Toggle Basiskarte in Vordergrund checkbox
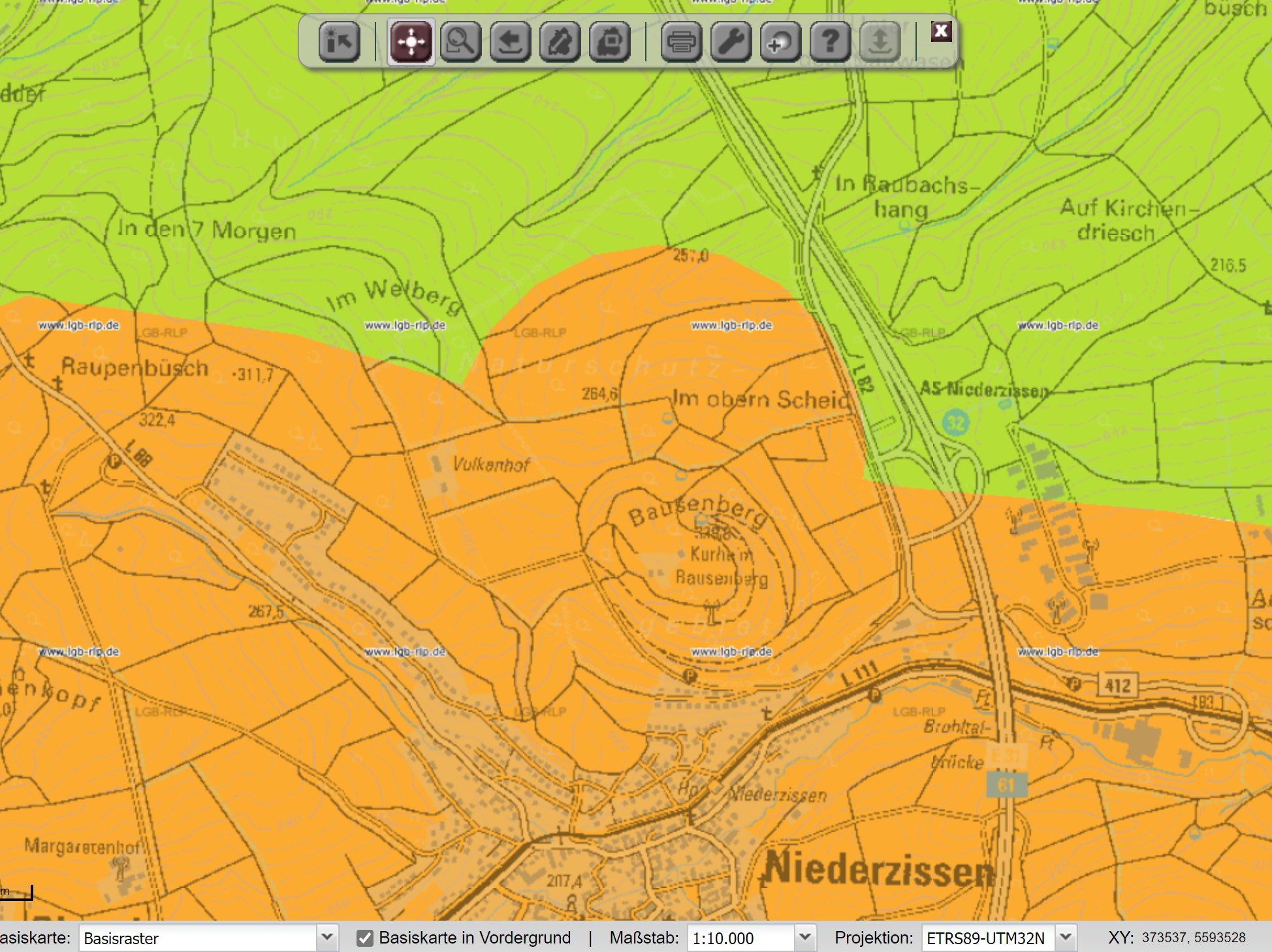This screenshot has width=1272, height=952. click(x=365, y=938)
